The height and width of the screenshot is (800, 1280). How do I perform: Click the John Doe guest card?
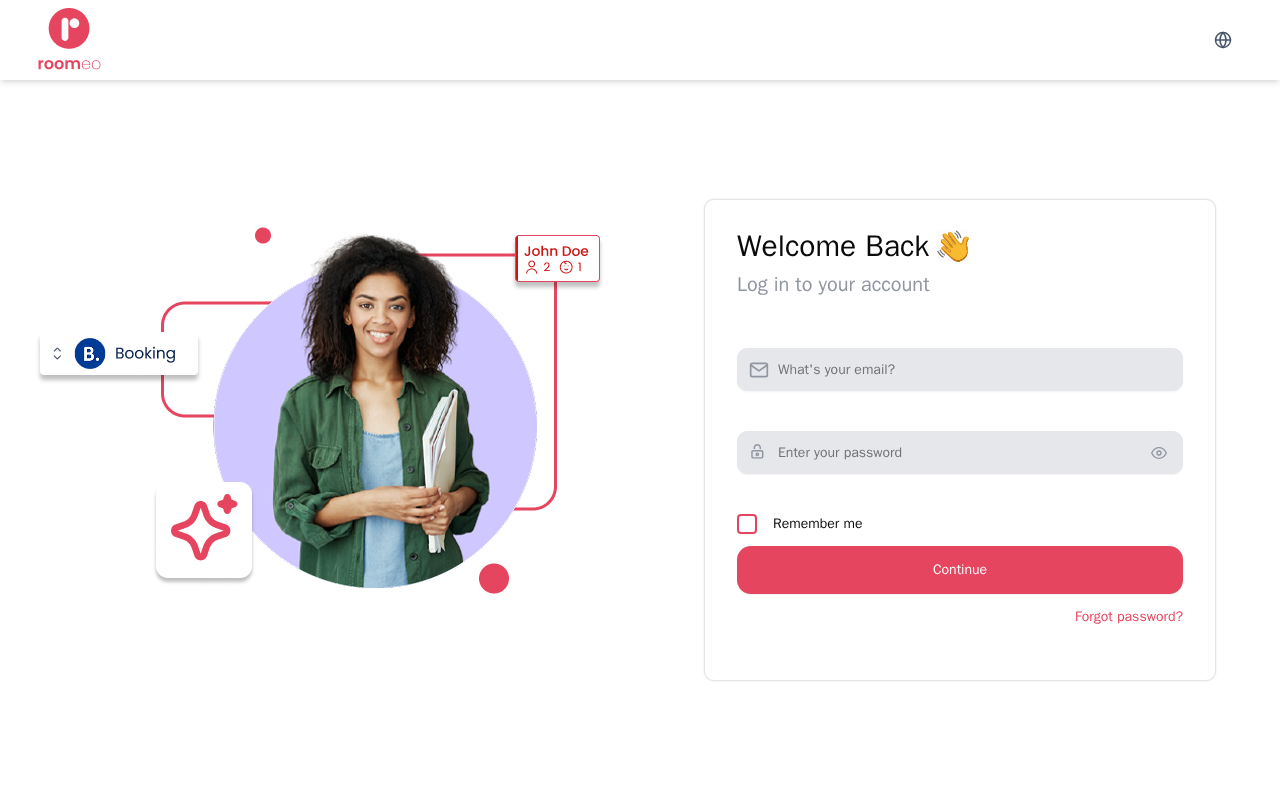tap(557, 259)
